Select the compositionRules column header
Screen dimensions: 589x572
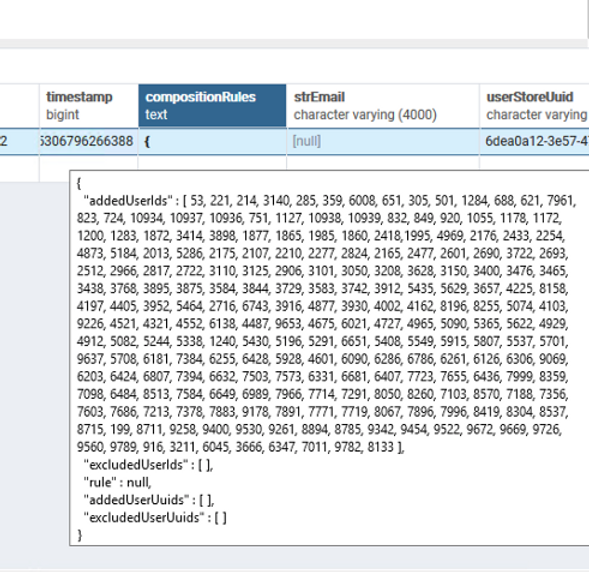point(212,106)
